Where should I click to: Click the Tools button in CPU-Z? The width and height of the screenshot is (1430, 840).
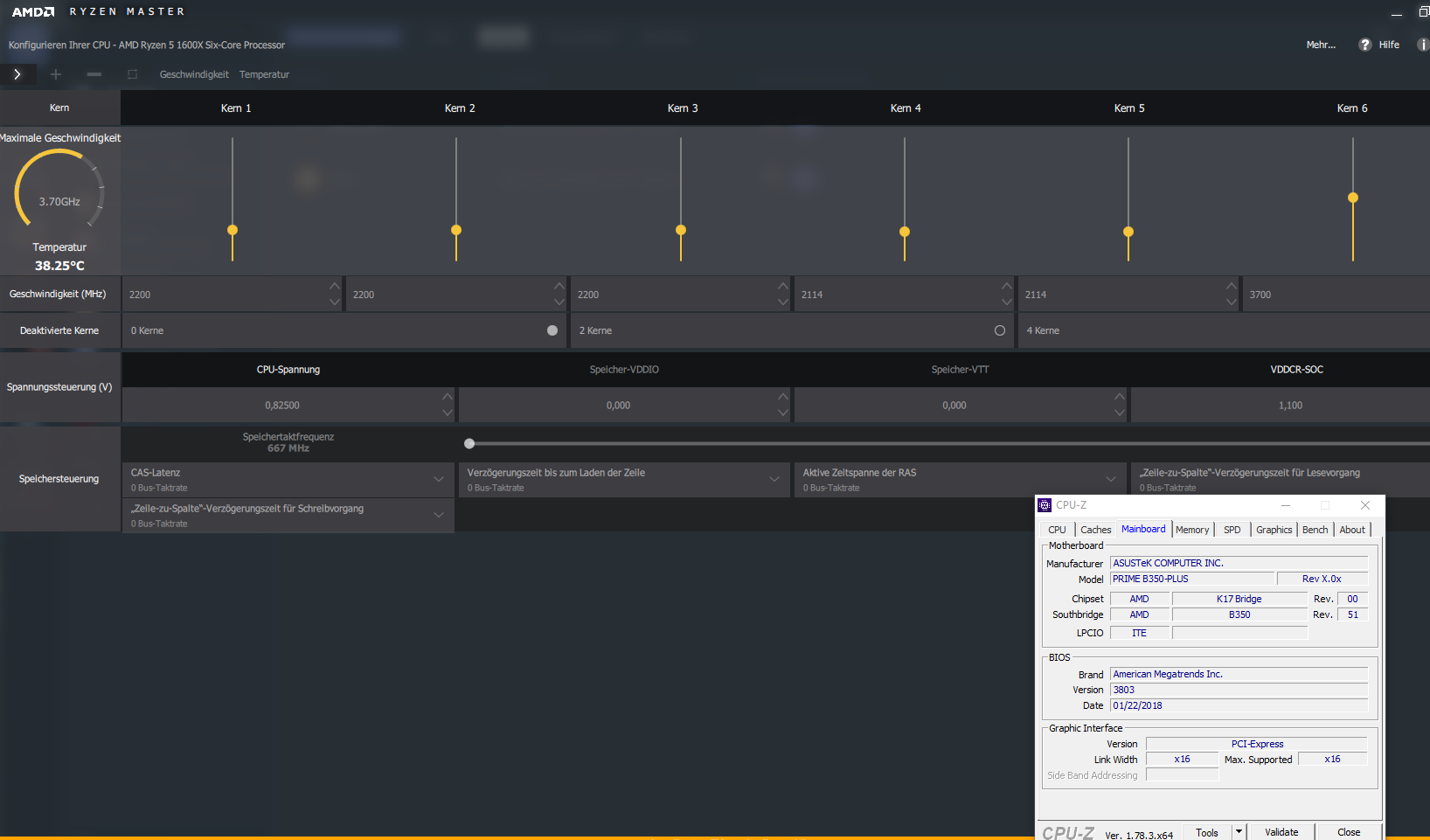tap(1207, 832)
